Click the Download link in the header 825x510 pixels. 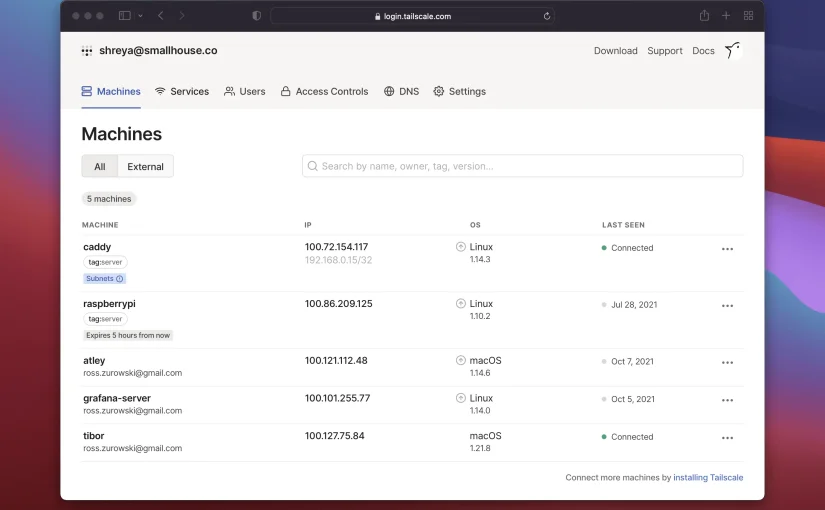(x=615, y=51)
